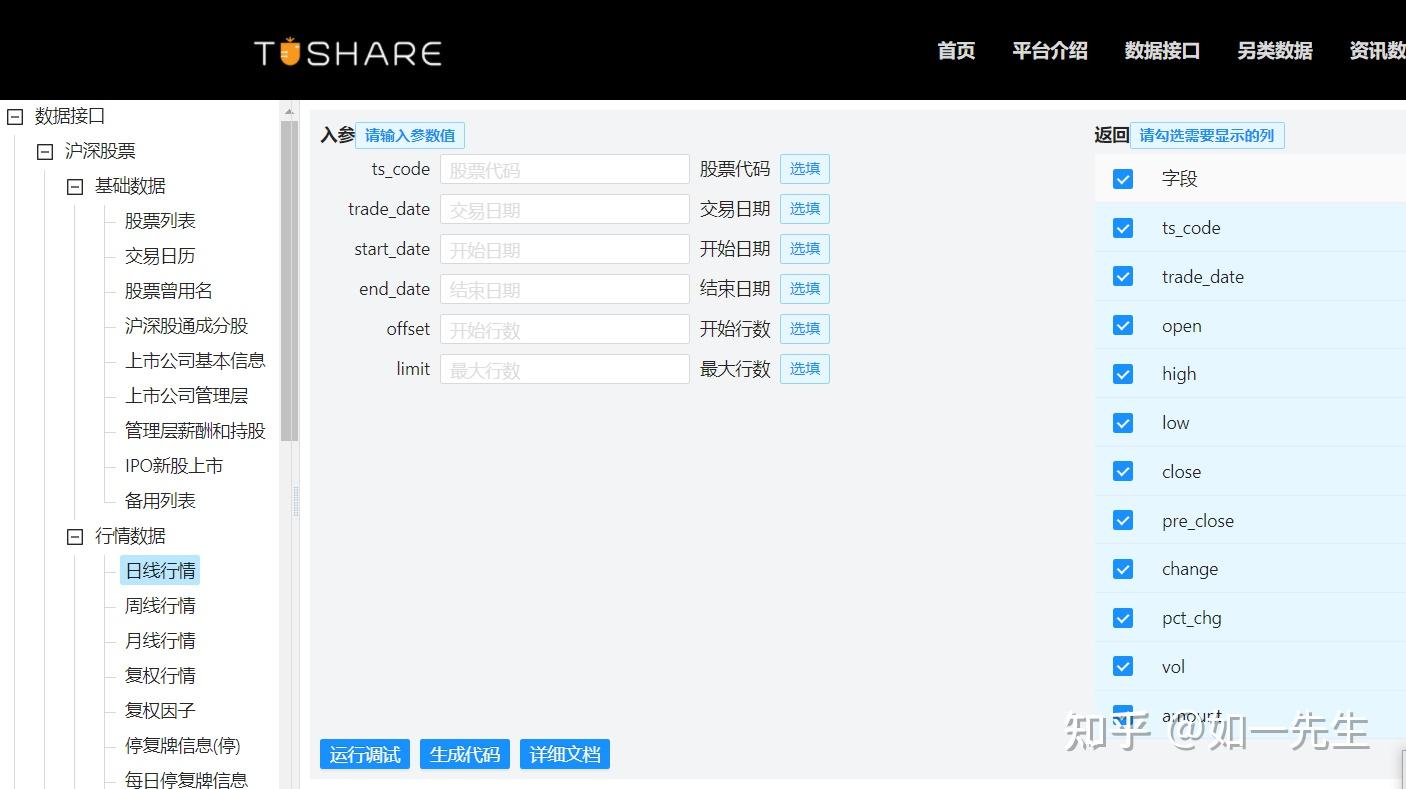Uncheck the open column
Viewport: 1406px width, 789px height.
pyautogui.click(x=1122, y=325)
